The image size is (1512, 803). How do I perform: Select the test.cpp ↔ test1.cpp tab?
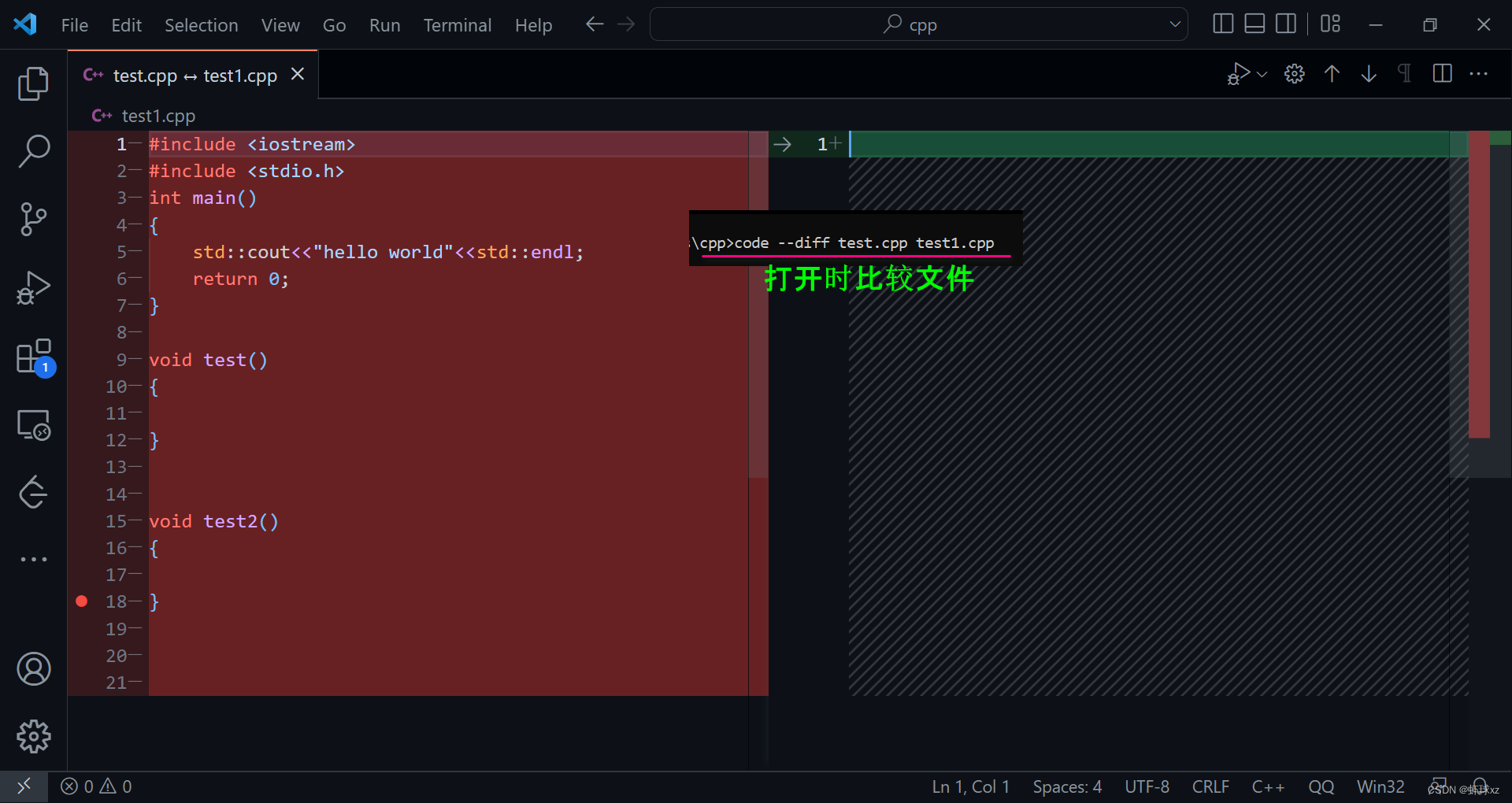[x=193, y=75]
